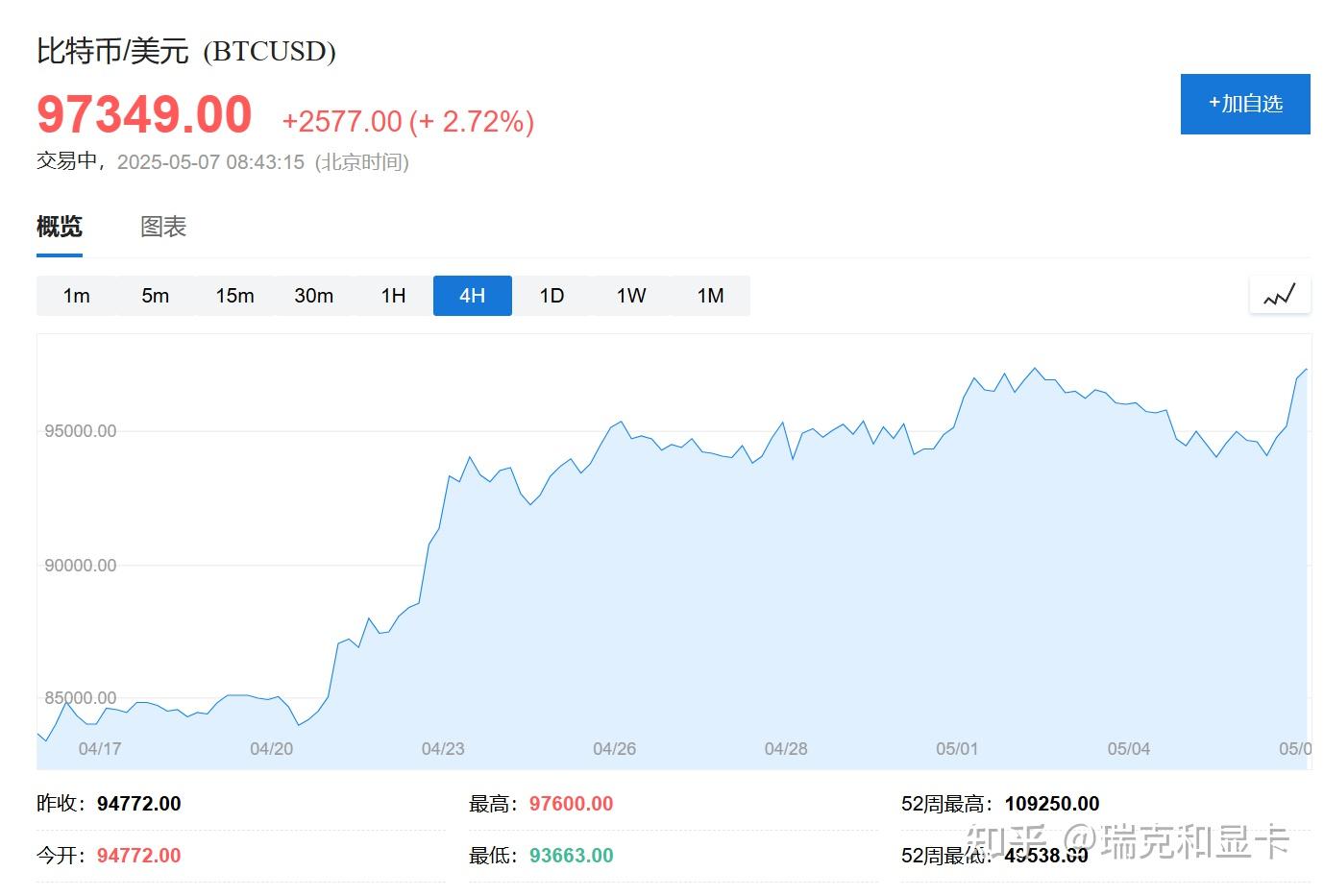The height and width of the screenshot is (896, 1324).
Task: Switch chart to 5m interval
Action: point(156,296)
